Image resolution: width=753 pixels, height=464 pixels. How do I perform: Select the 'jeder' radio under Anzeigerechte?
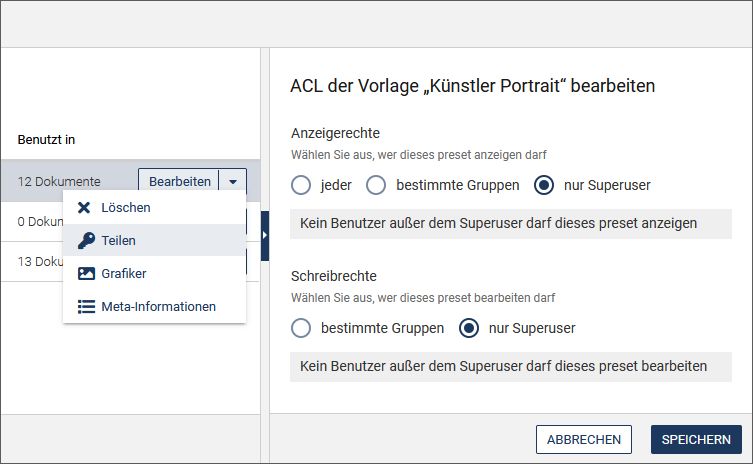(301, 185)
